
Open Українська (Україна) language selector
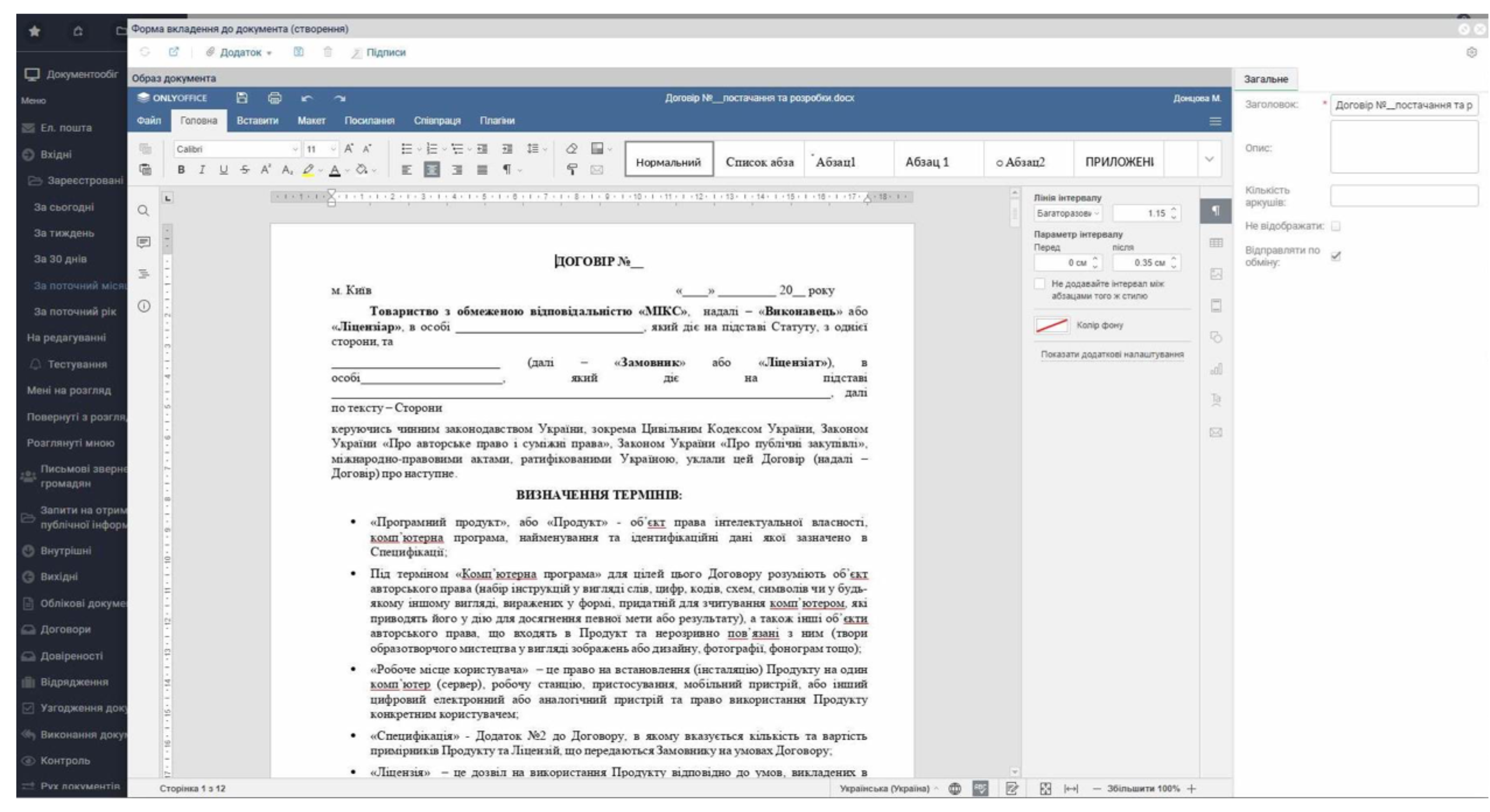[889, 789]
